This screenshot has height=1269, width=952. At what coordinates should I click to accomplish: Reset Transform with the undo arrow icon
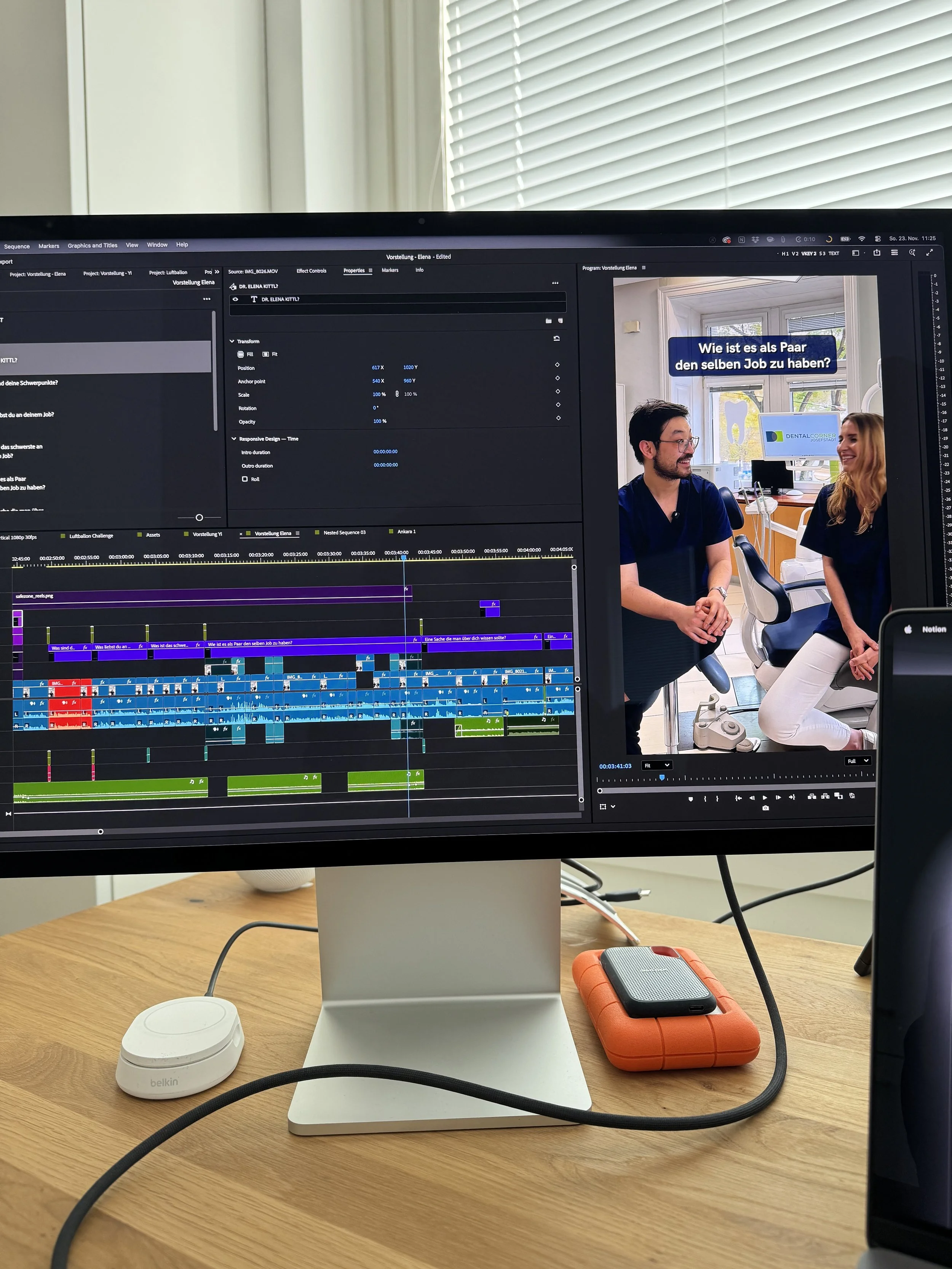(557, 338)
